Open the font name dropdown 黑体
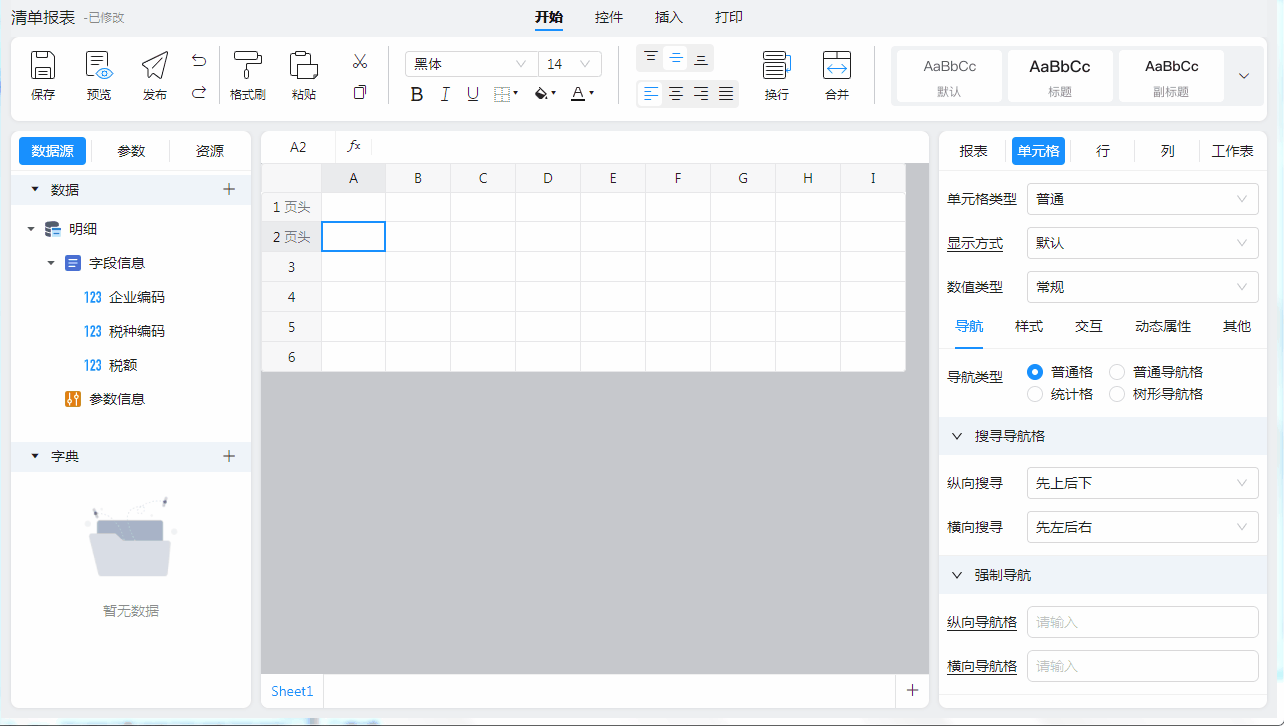 coord(470,64)
